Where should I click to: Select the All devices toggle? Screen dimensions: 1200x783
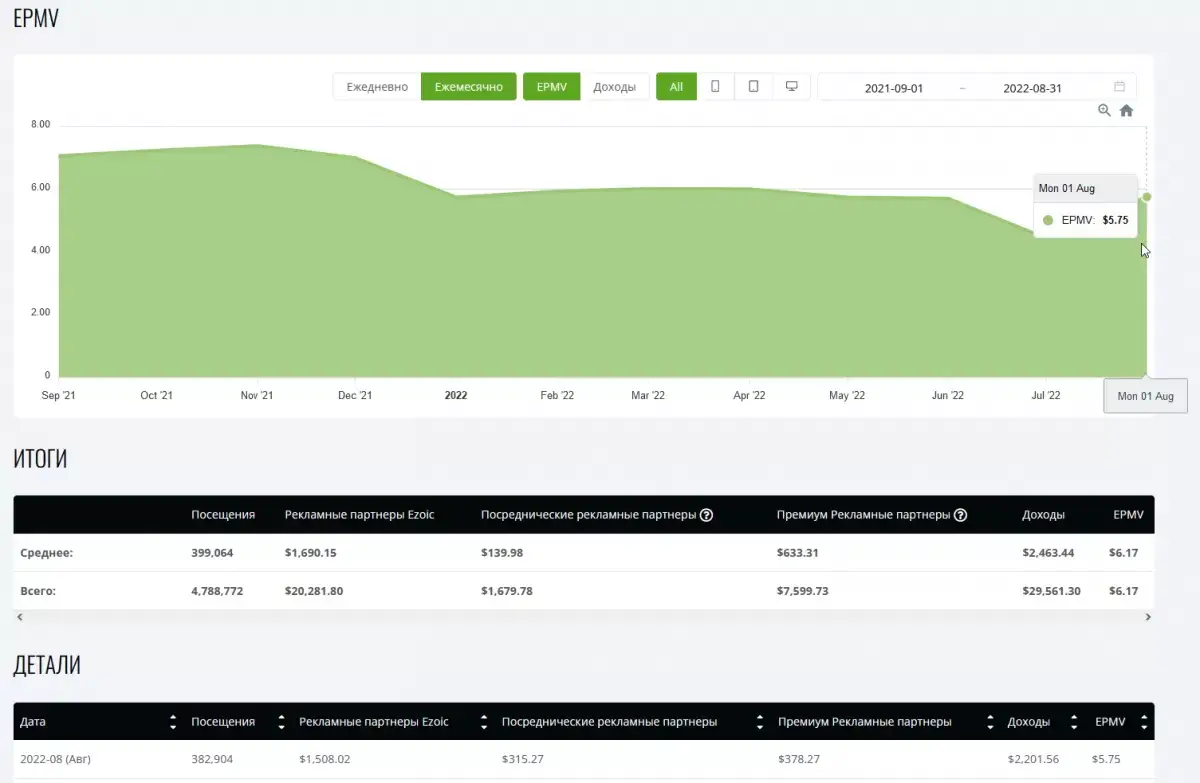click(676, 87)
